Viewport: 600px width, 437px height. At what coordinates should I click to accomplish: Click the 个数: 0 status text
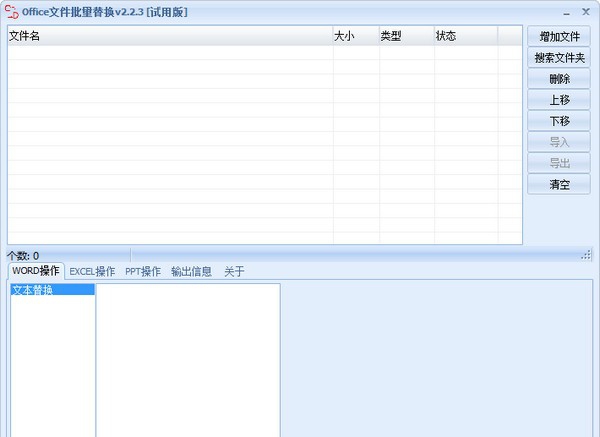pyautogui.click(x=23, y=256)
